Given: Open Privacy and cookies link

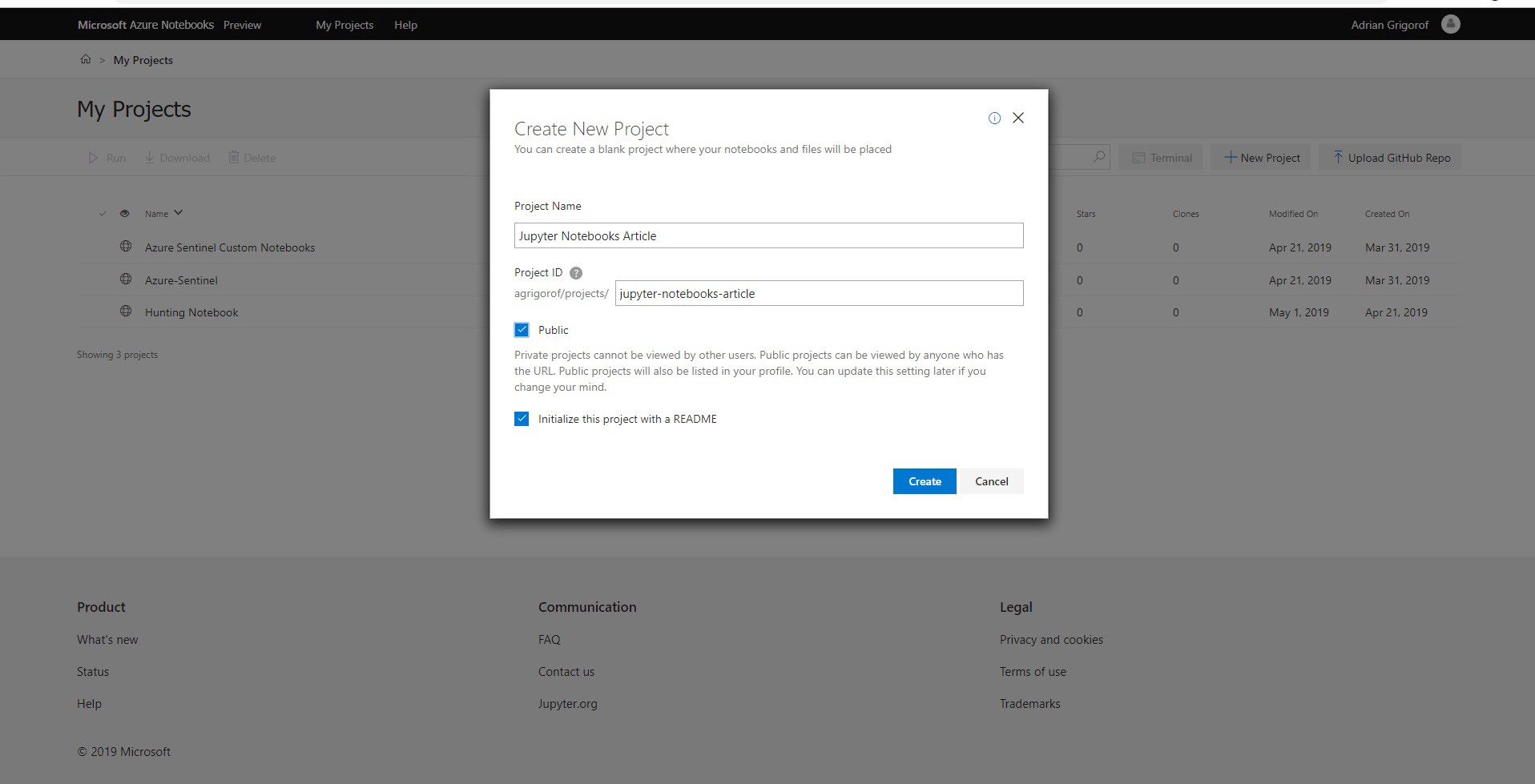Looking at the screenshot, I should pyautogui.click(x=1051, y=640).
